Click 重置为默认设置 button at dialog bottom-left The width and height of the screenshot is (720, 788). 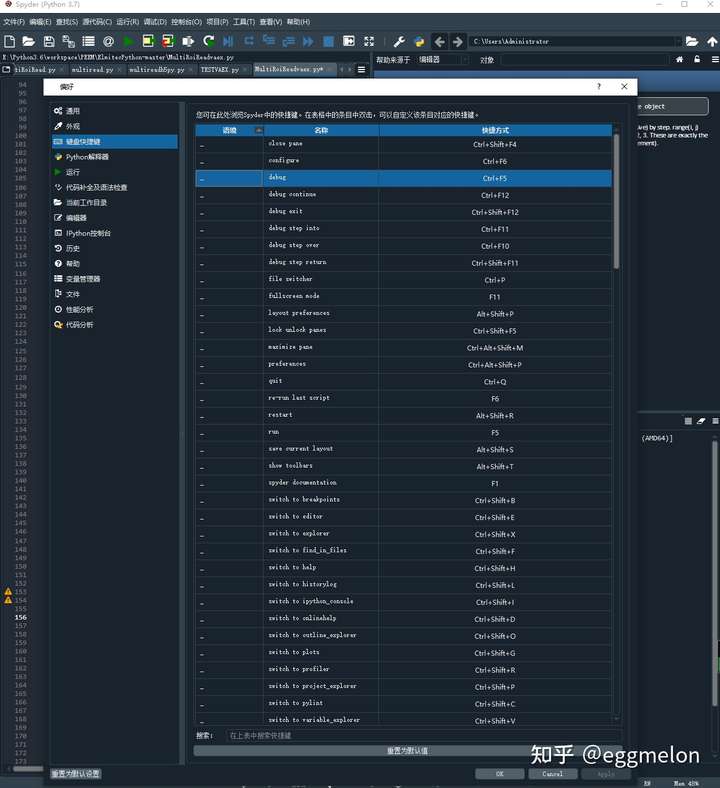coord(76,773)
